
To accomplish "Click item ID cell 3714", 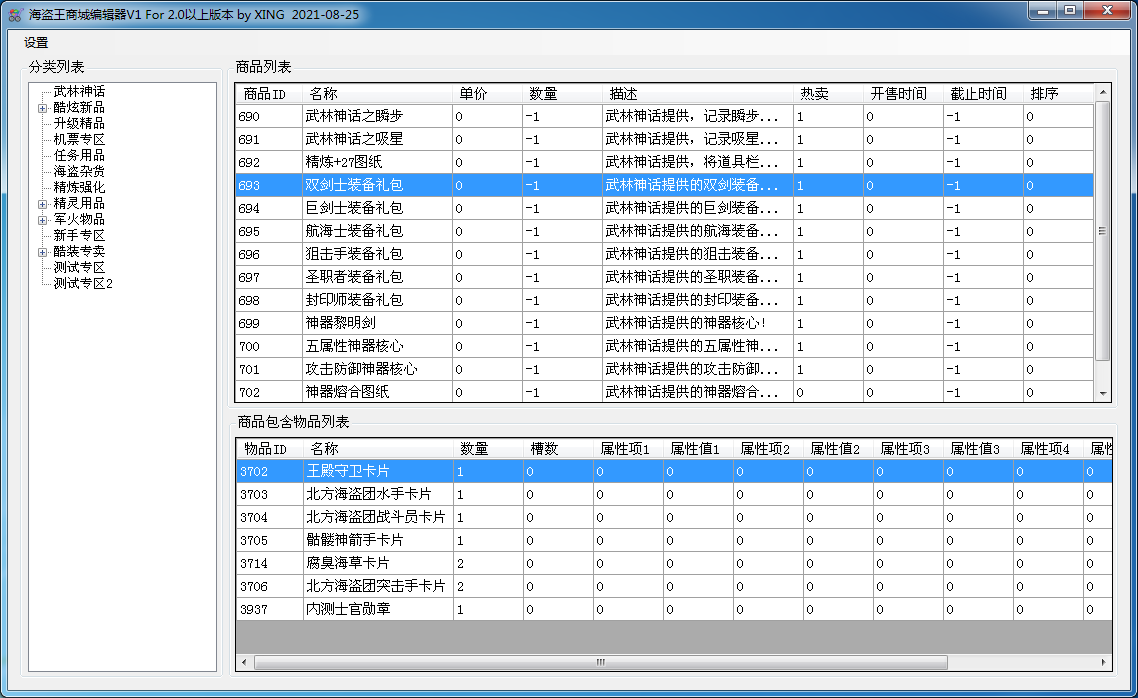I will pos(270,563).
